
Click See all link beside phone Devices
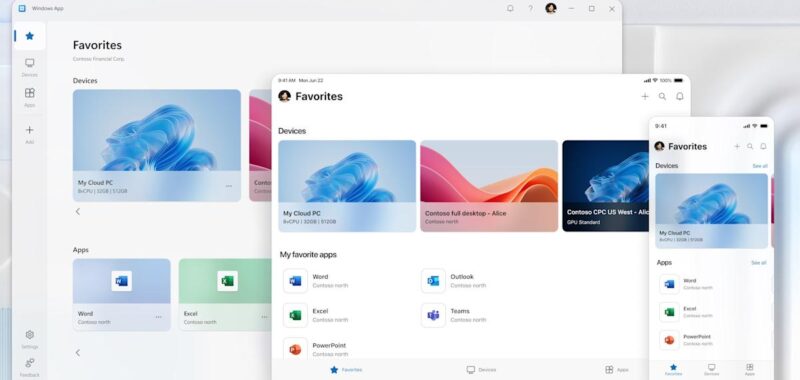click(x=760, y=166)
